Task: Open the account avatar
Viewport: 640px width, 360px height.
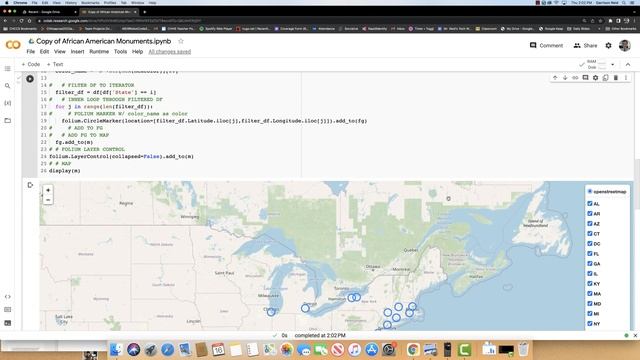Action: (x=624, y=45)
